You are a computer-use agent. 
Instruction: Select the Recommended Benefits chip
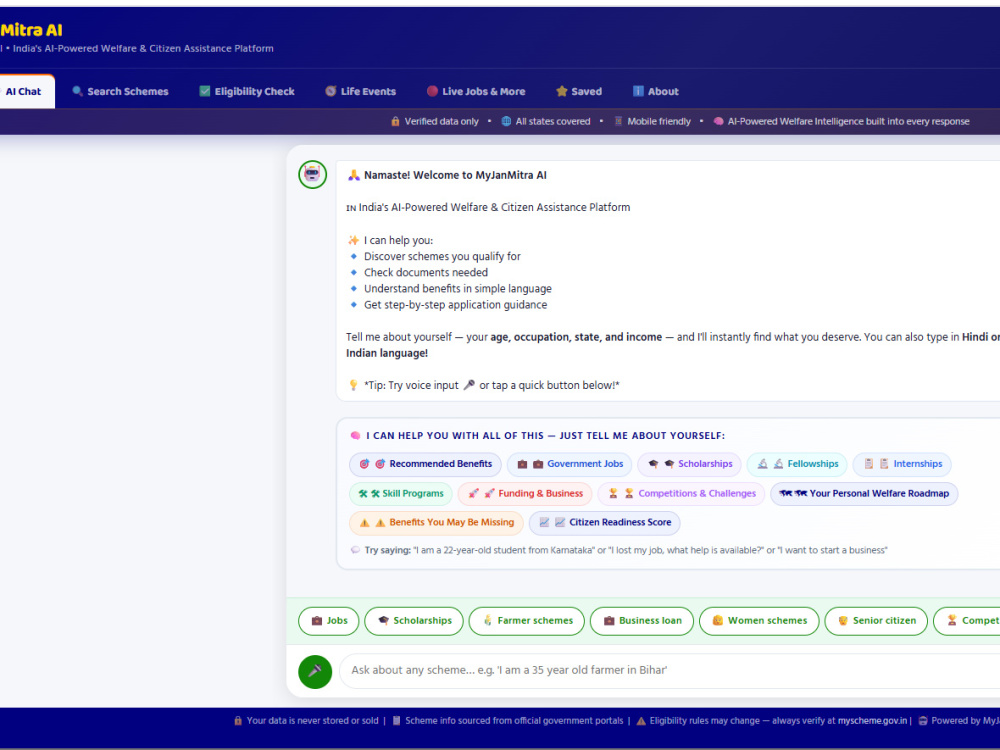pos(425,464)
